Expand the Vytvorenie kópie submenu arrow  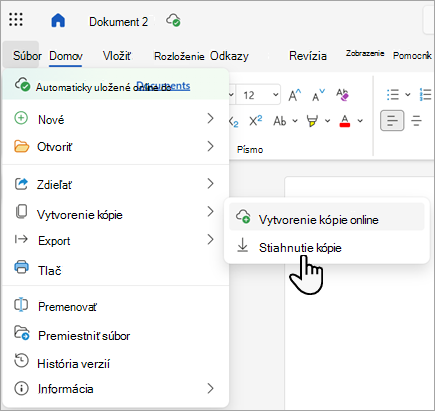click(210, 211)
